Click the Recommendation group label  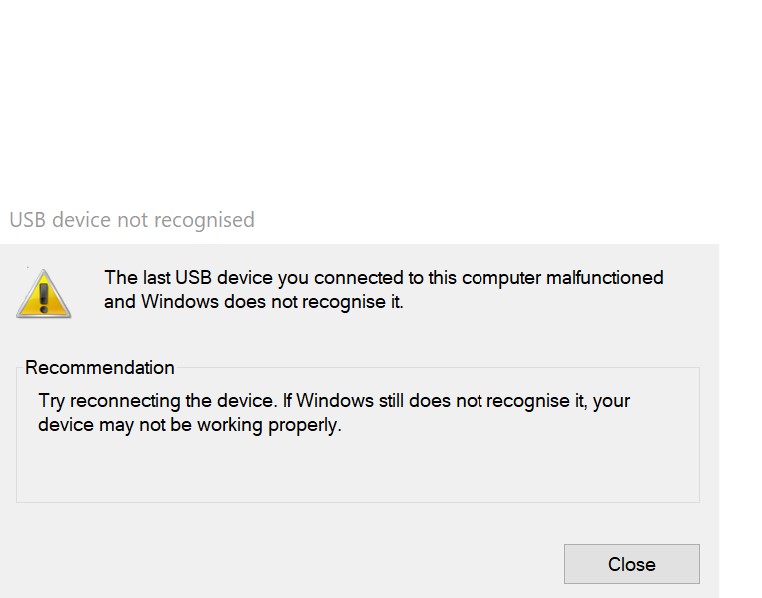point(100,367)
